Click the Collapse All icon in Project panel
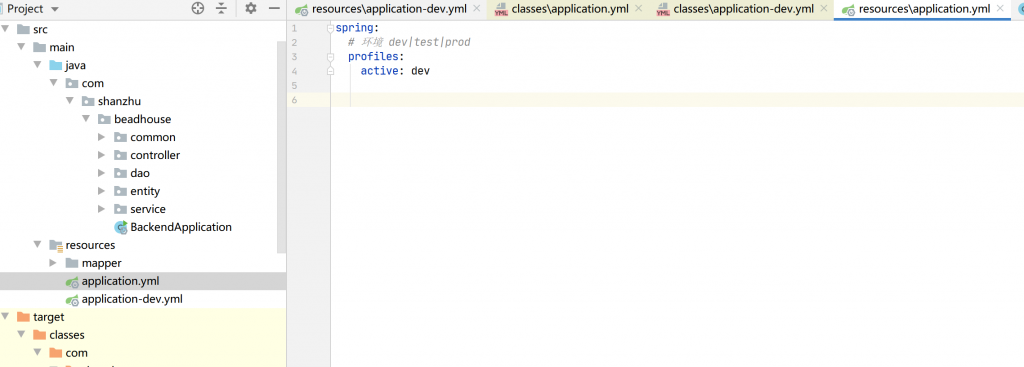Image resolution: width=1024 pixels, height=367 pixels. pos(222,8)
